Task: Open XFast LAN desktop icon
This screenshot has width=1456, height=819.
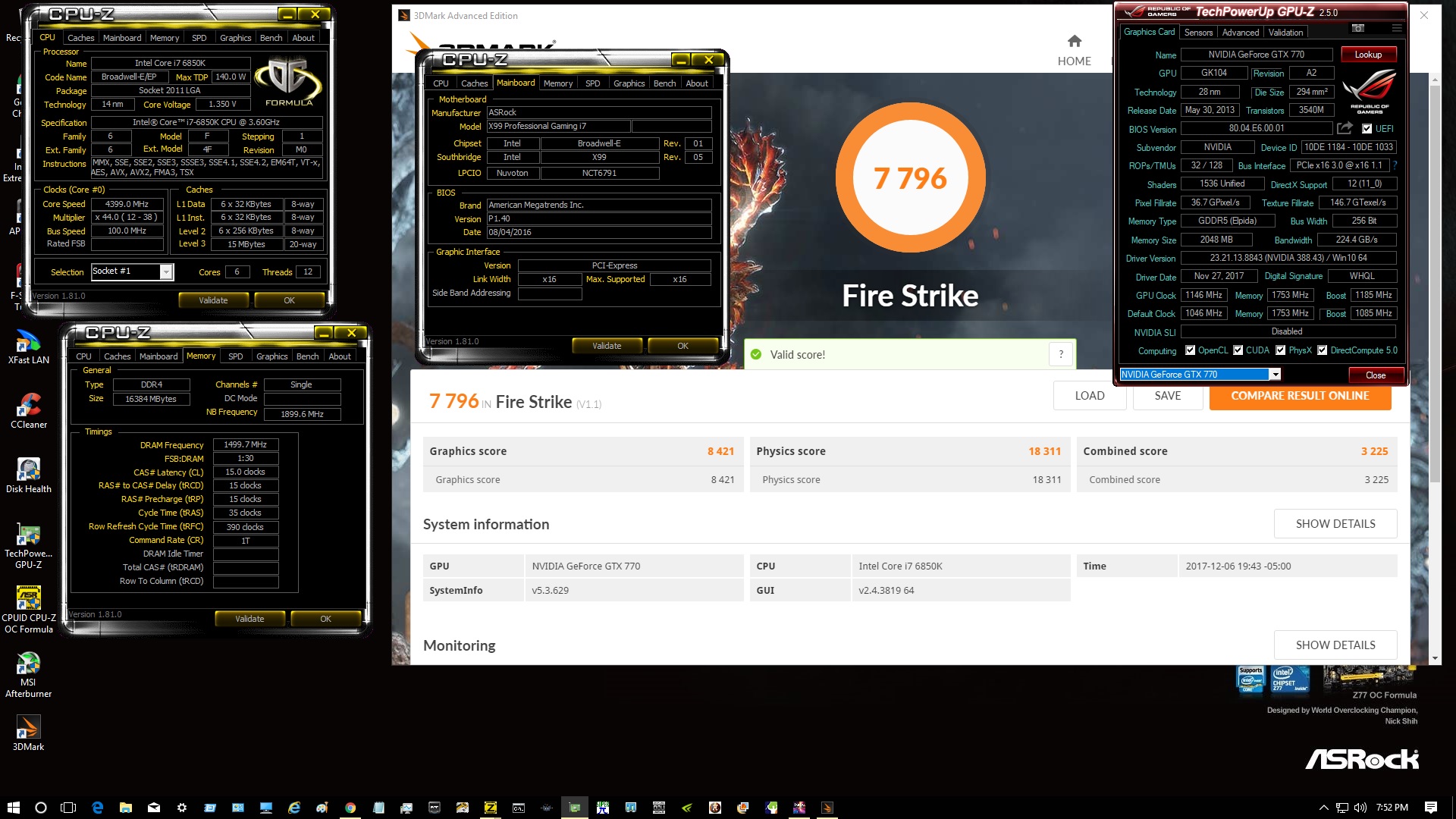Action: (29, 348)
